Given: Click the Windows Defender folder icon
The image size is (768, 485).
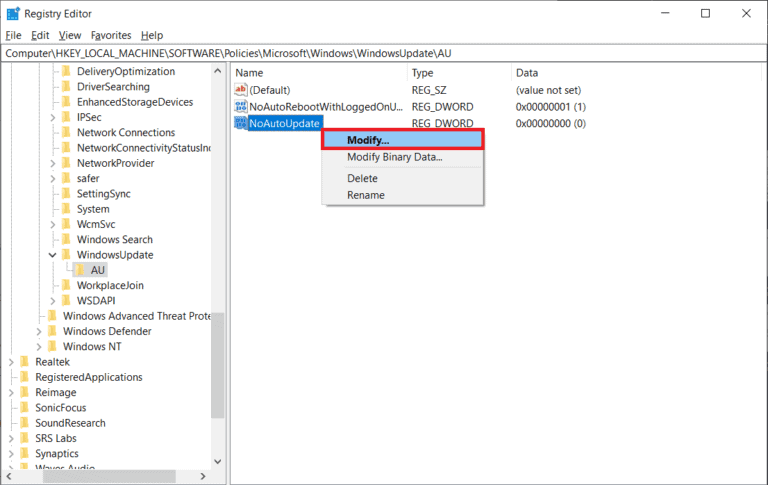Looking at the screenshot, I should (x=53, y=331).
